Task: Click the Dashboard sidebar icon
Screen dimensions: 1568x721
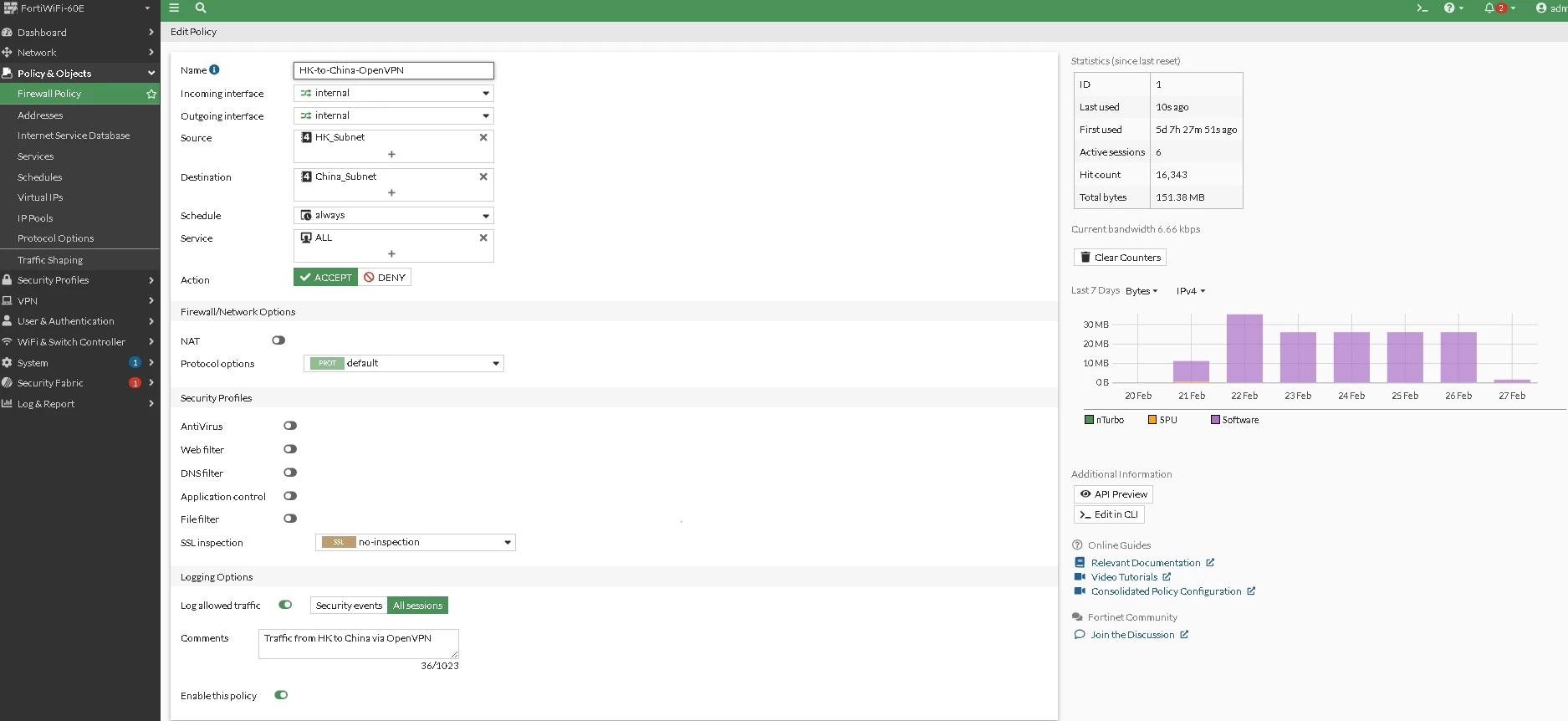Action: (7, 32)
